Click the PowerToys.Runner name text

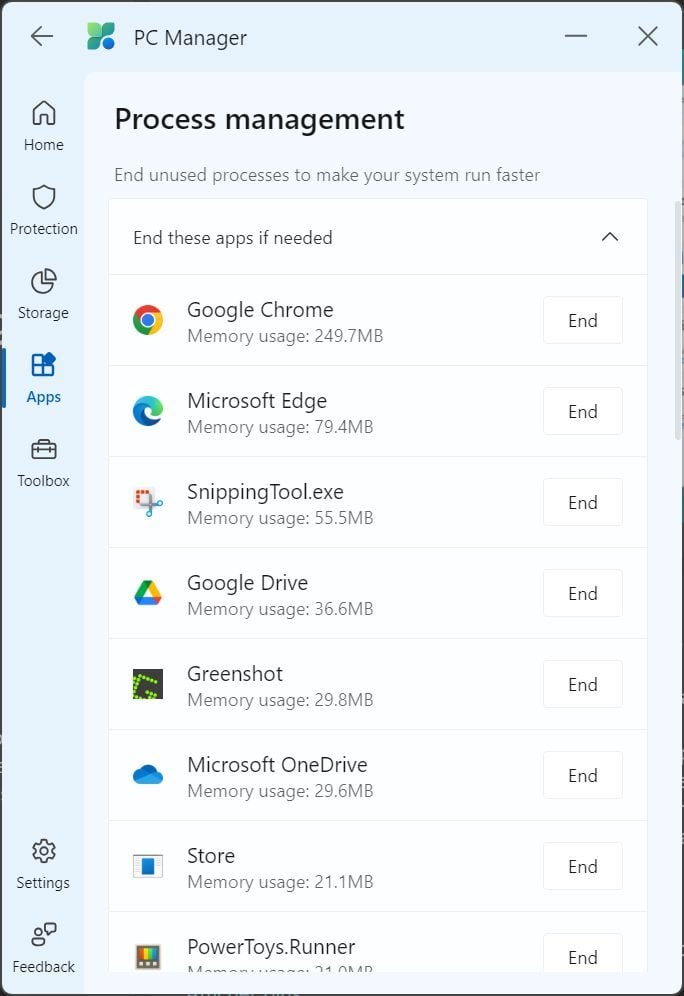pos(271,947)
